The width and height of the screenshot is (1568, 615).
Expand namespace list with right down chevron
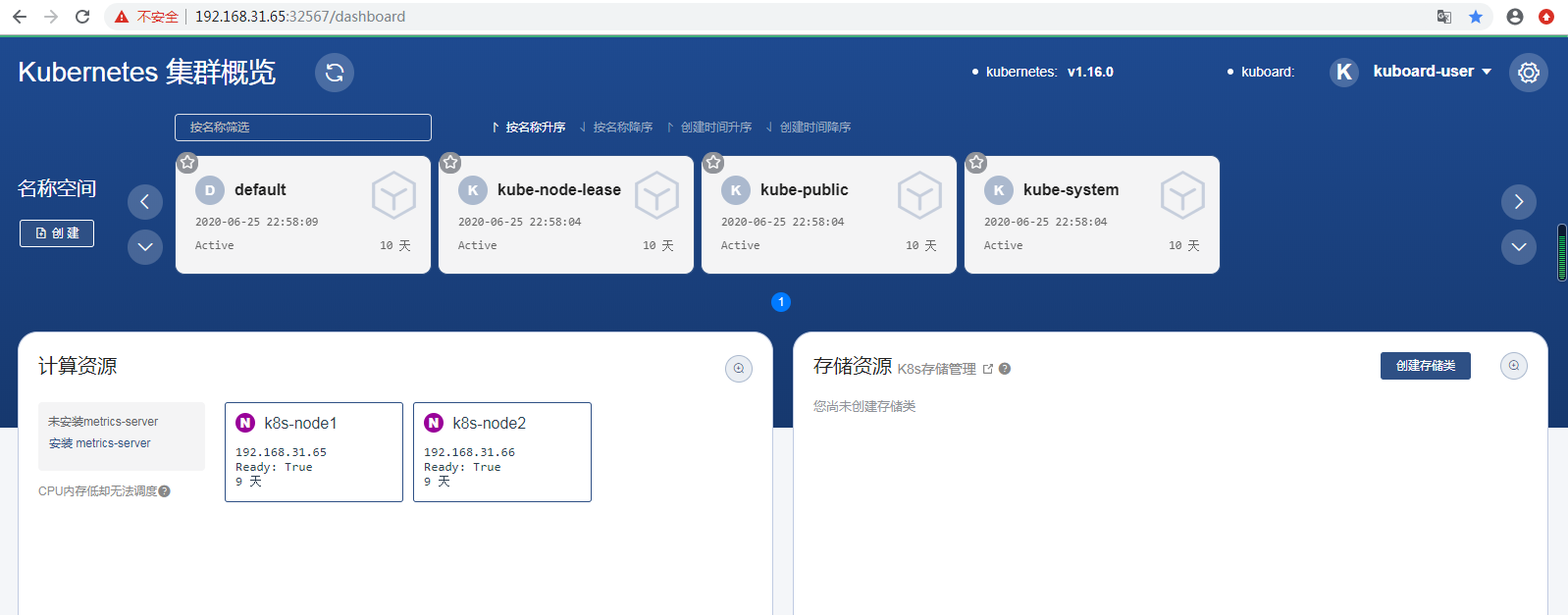tap(1519, 247)
